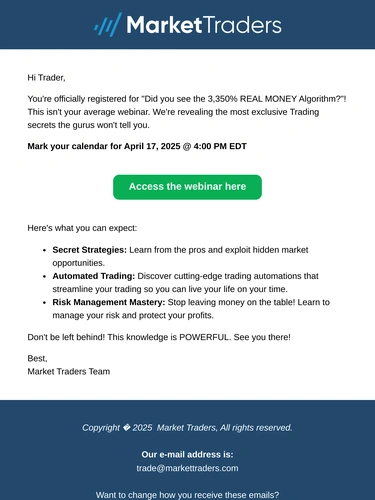
Task: Click the copyright 2025 Market Traders notice
Action: pos(187,428)
